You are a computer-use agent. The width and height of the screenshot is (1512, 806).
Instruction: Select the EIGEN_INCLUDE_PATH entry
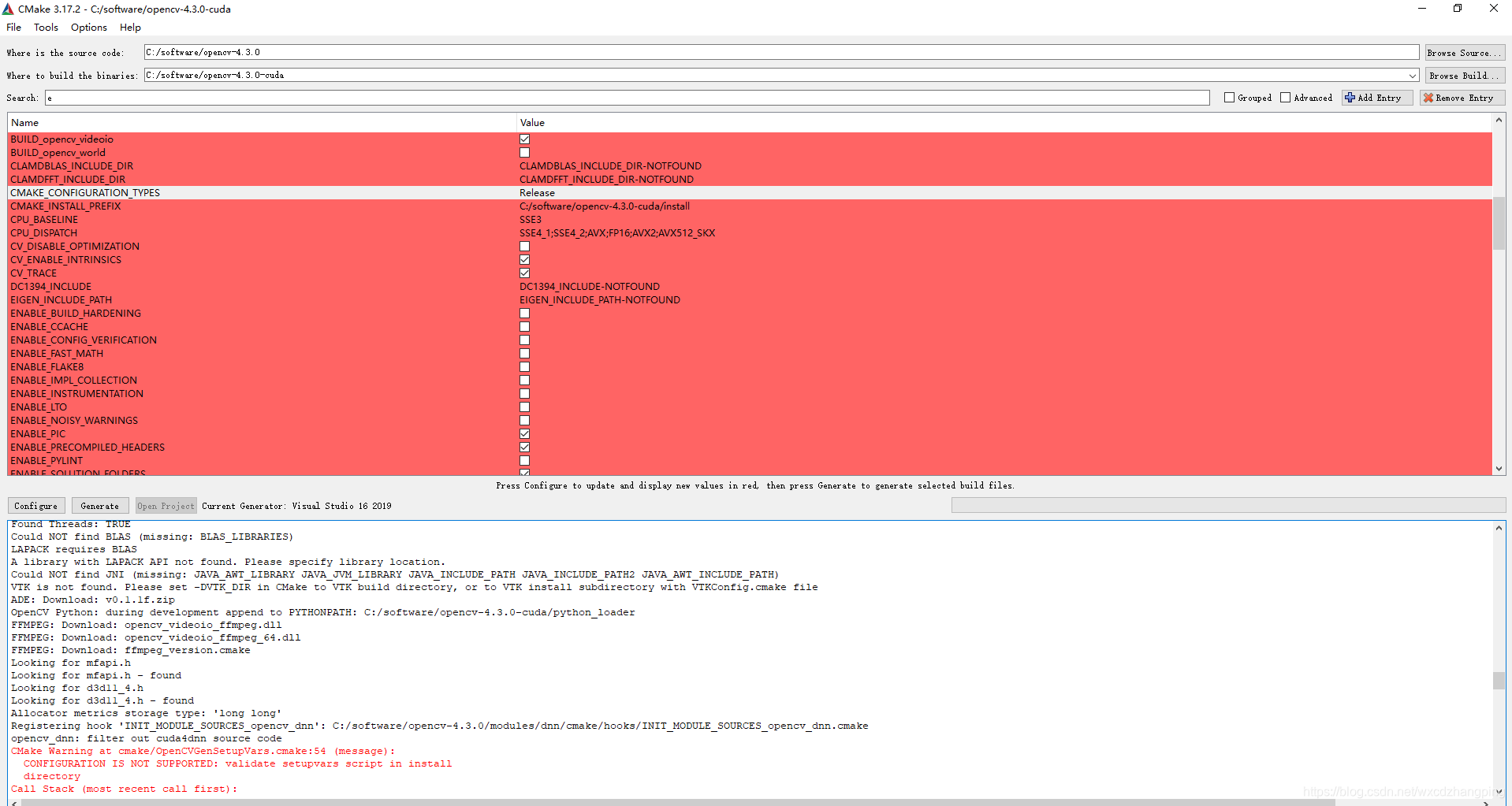pos(61,300)
